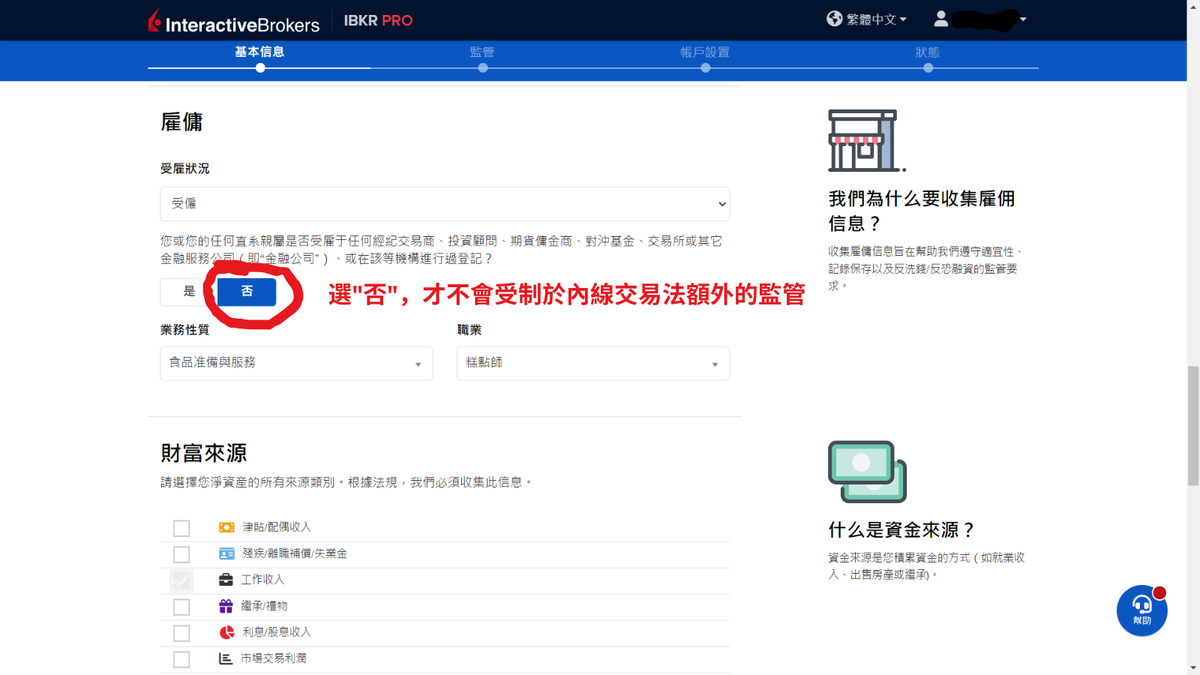Check the 津貼/配偶收入 checkbox
This screenshot has width=1200, height=675.
click(181, 527)
